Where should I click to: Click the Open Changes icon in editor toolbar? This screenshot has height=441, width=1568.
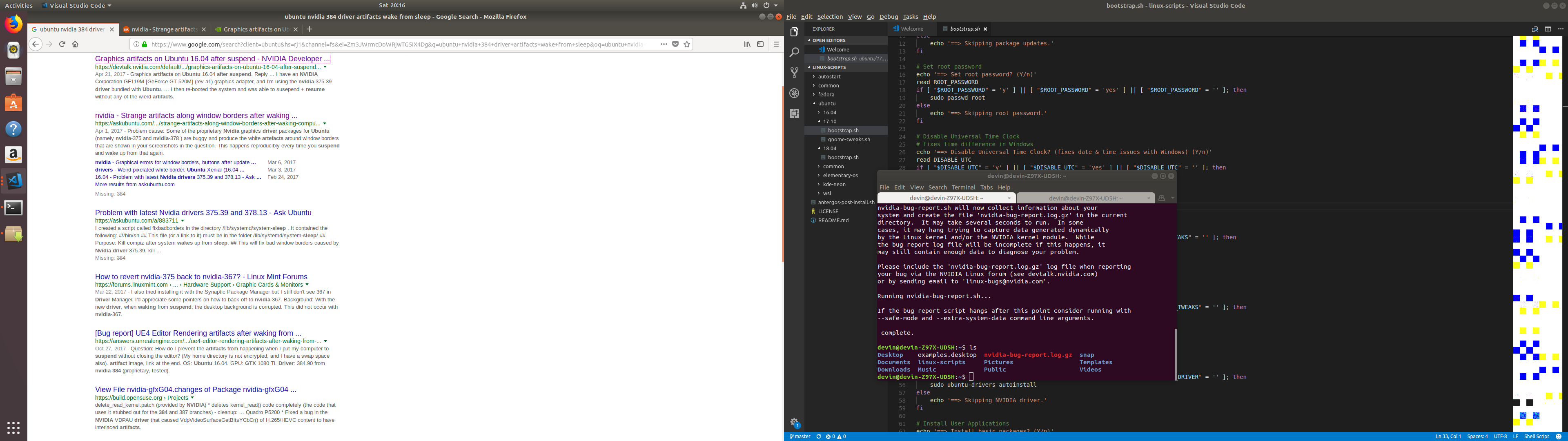pos(1535,29)
